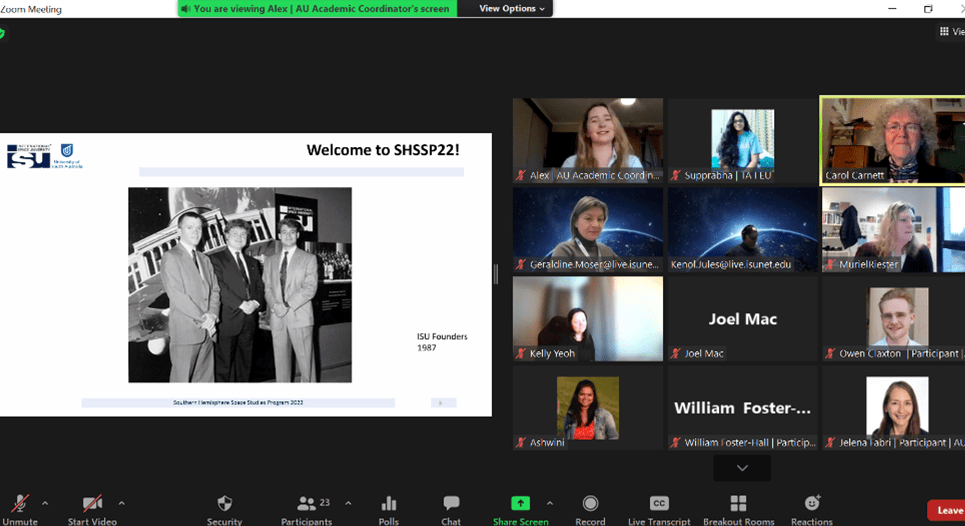This screenshot has height=526, width=965.
Task: Expand the audio options arrow next to Unmute
Action: (x=45, y=503)
